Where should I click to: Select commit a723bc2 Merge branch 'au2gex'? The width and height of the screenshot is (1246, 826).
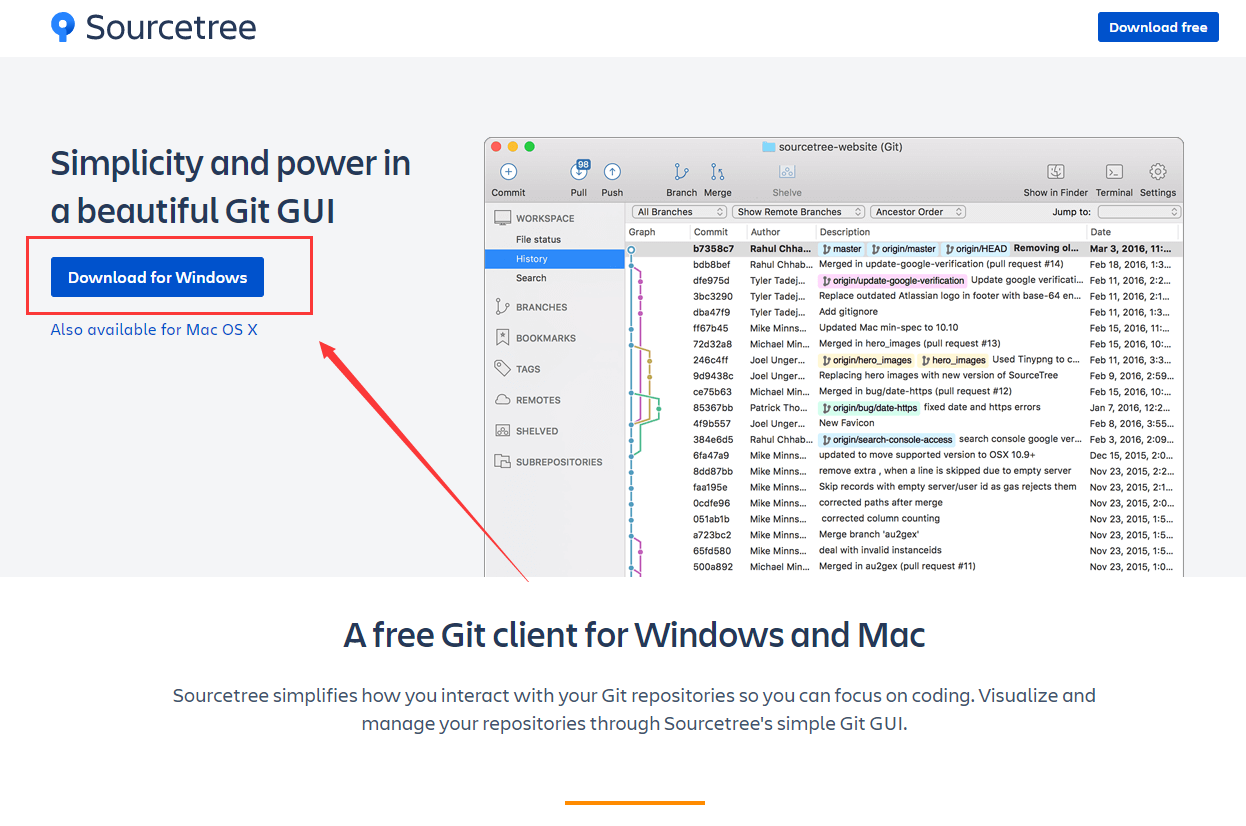[904, 535]
